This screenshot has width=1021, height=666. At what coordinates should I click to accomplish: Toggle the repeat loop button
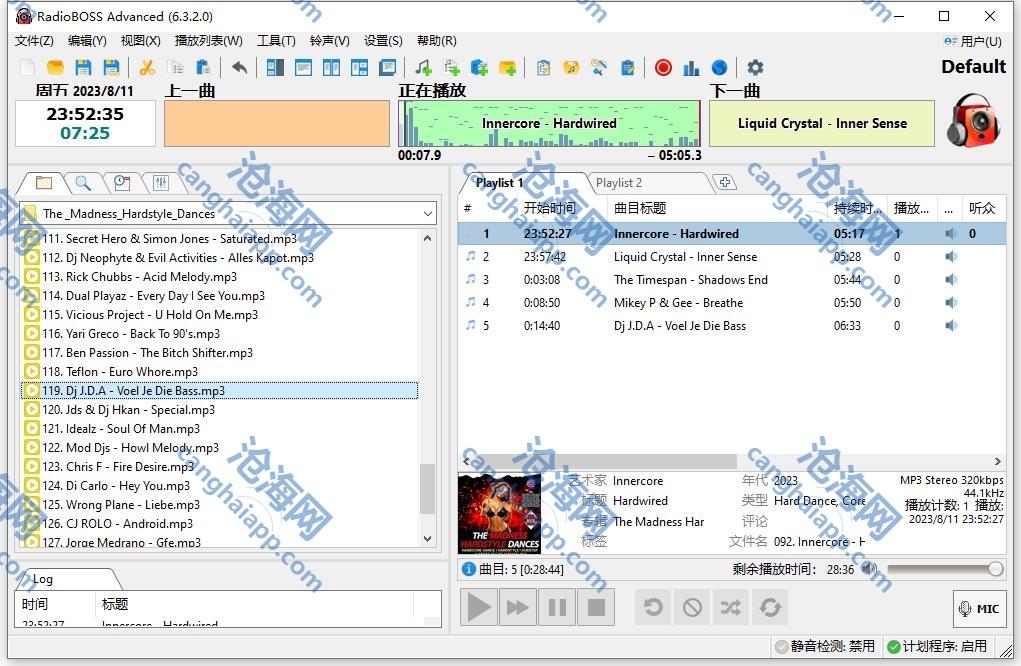(770, 607)
